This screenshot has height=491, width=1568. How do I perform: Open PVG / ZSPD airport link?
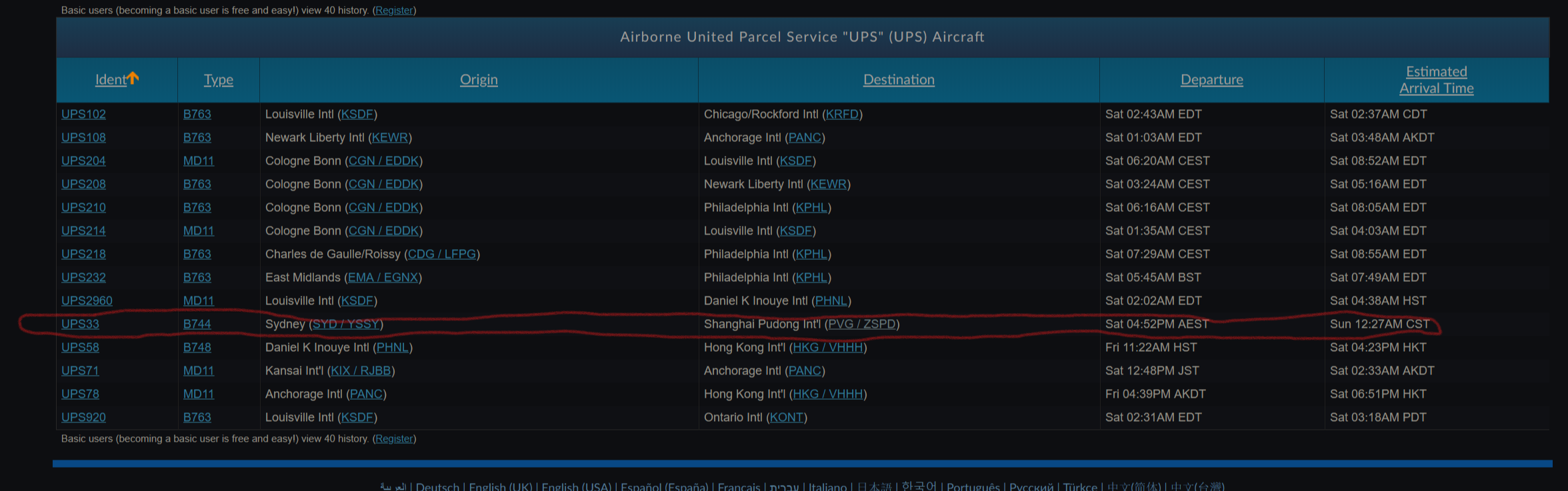pyautogui.click(x=862, y=324)
